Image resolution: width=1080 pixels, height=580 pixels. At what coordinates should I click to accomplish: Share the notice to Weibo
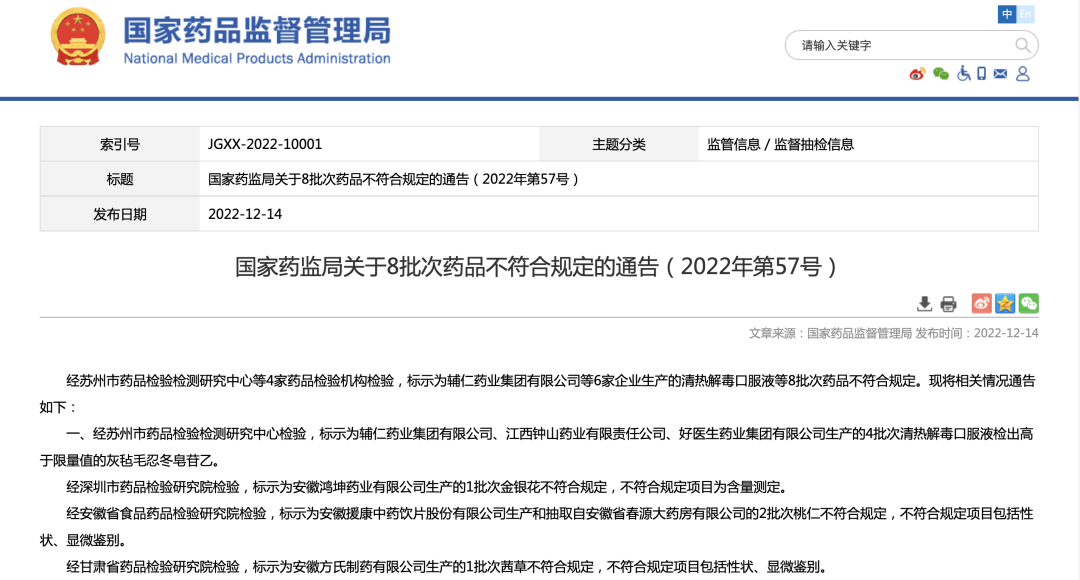pos(981,303)
